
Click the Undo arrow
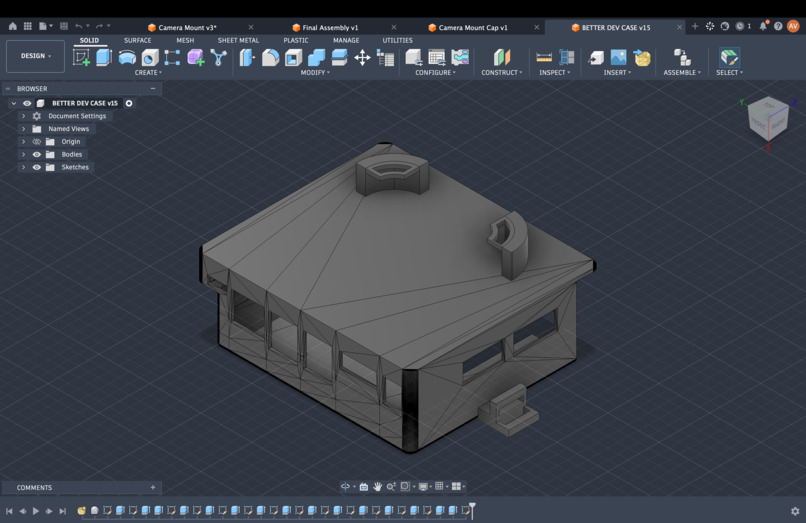click(79, 26)
